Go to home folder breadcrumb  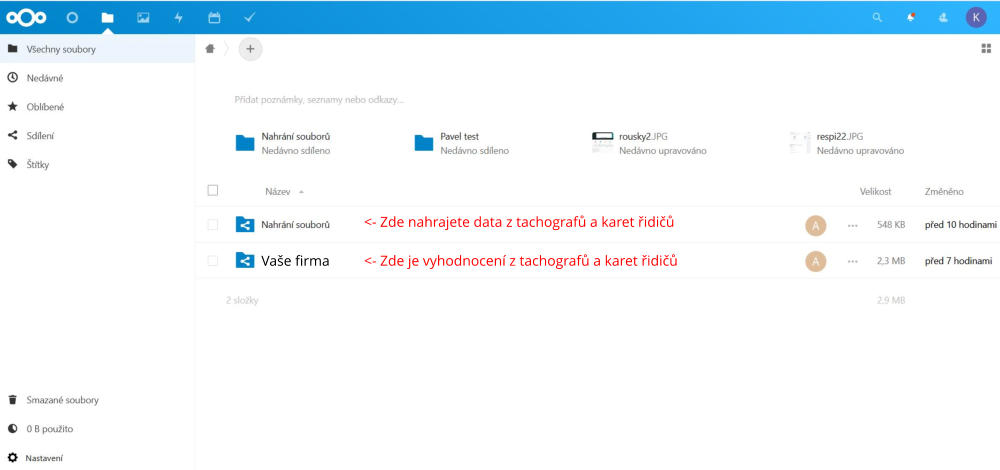point(210,48)
